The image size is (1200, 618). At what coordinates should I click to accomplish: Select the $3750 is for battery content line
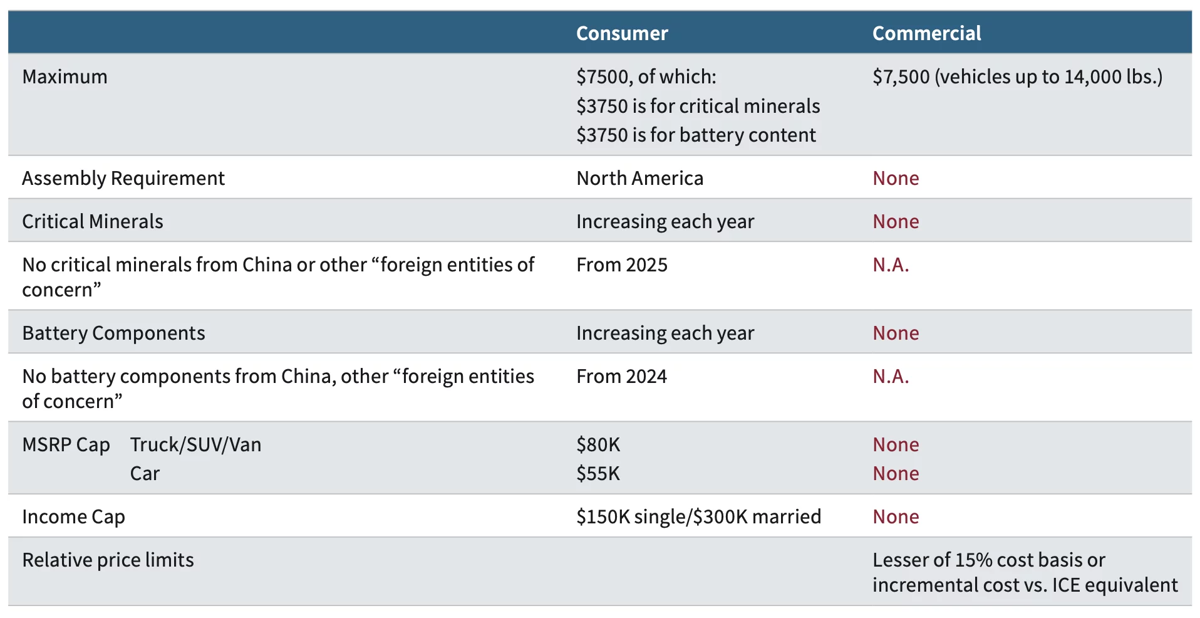(x=695, y=135)
